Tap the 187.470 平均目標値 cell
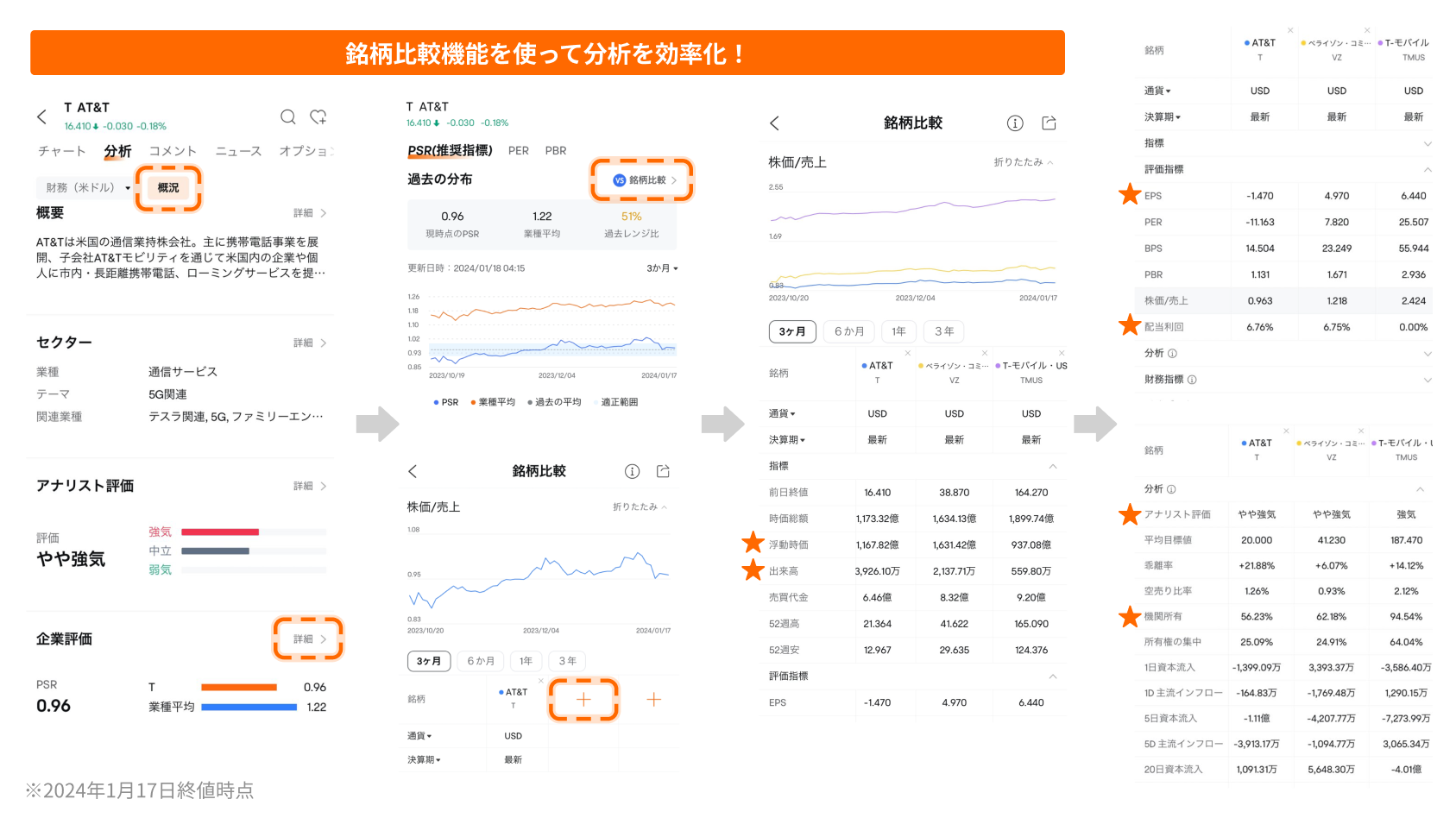Image resolution: width=1456 pixels, height=818 pixels. 1407,540
